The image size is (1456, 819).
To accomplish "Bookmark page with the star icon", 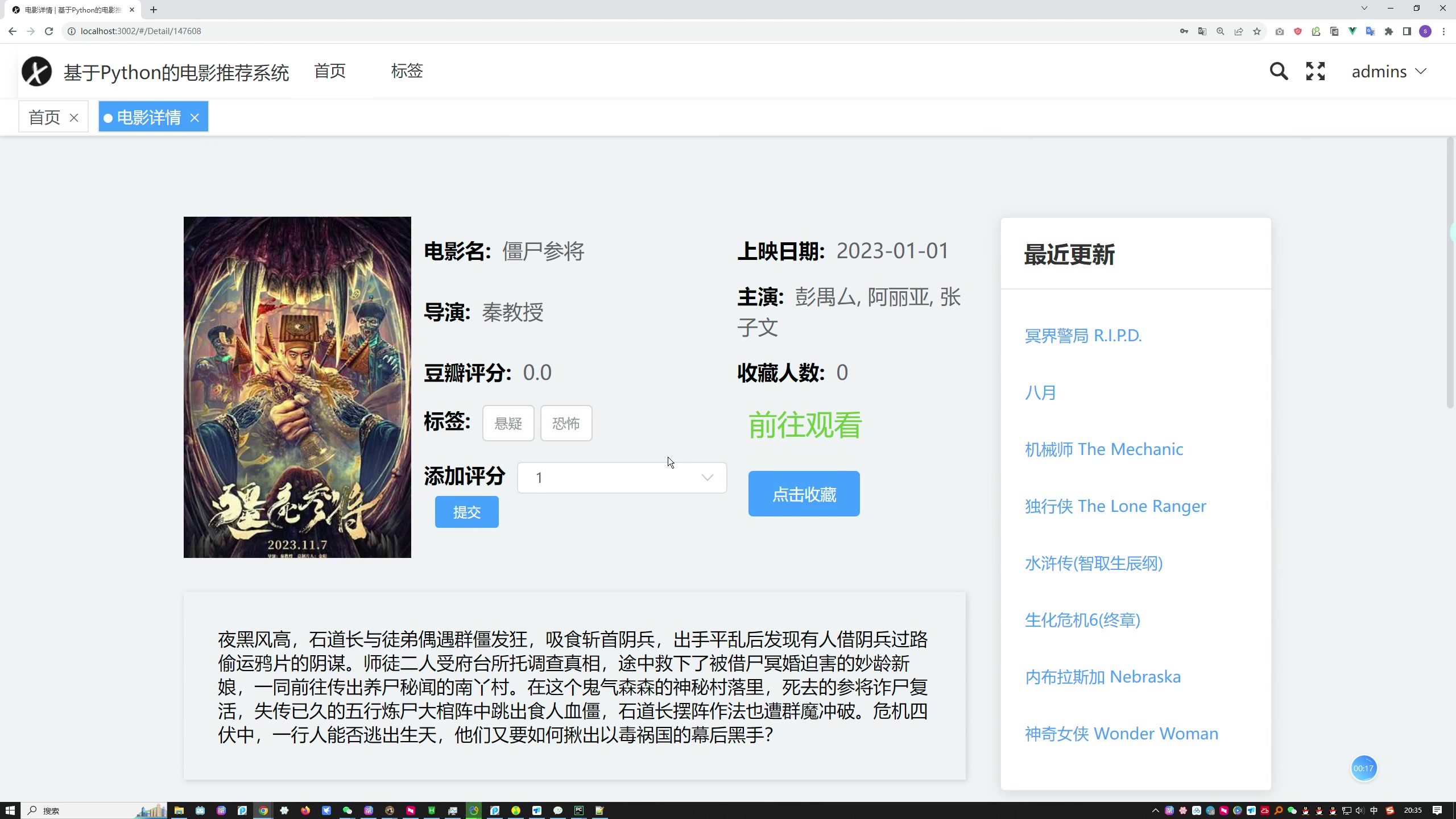I will click(x=1257, y=31).
